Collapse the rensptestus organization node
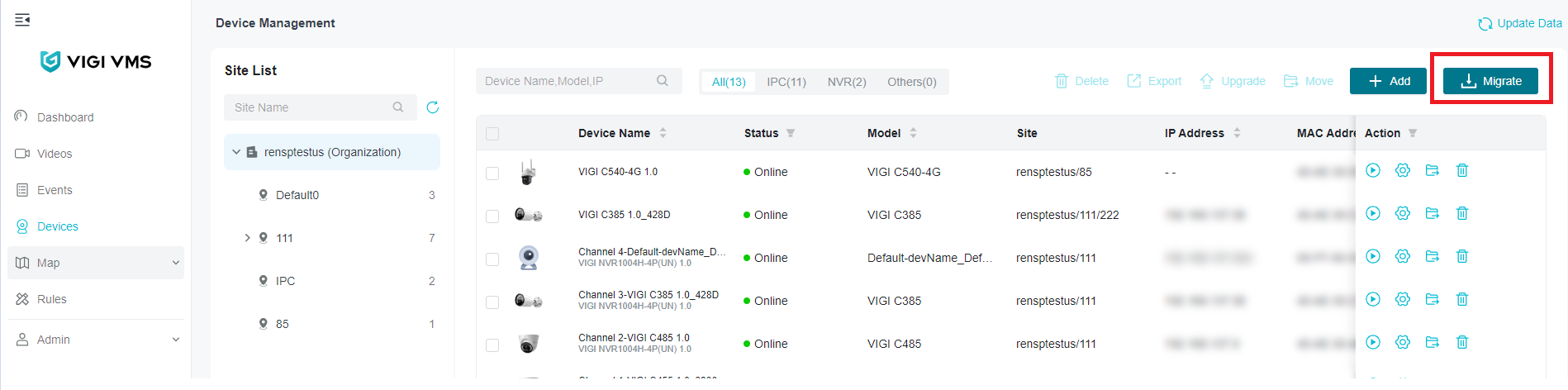This screenshot has width=1568, height=390. pos(236,152)
